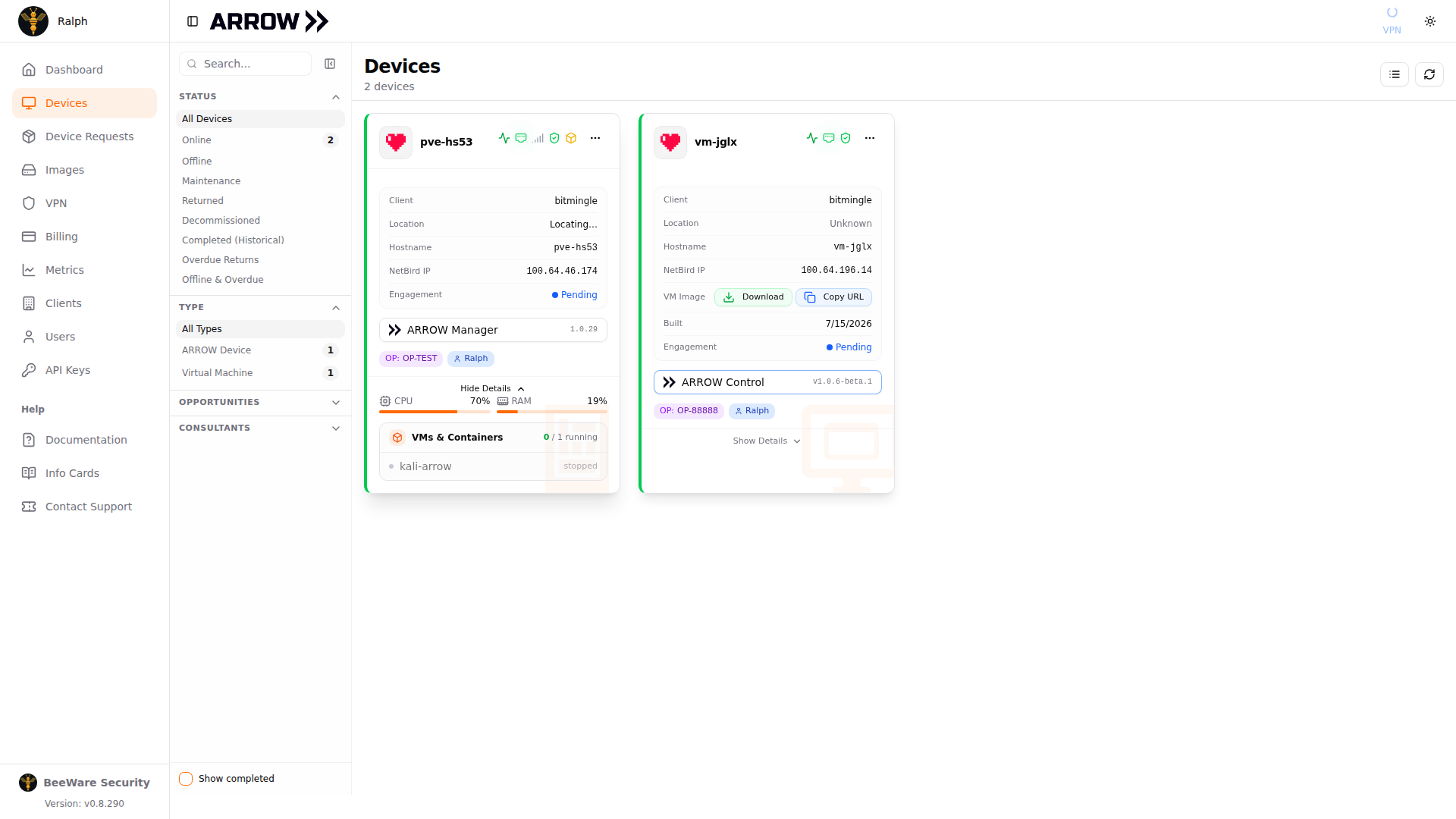Click vm-jglx ethernet port icon
1456x819 pixels.
829,138
